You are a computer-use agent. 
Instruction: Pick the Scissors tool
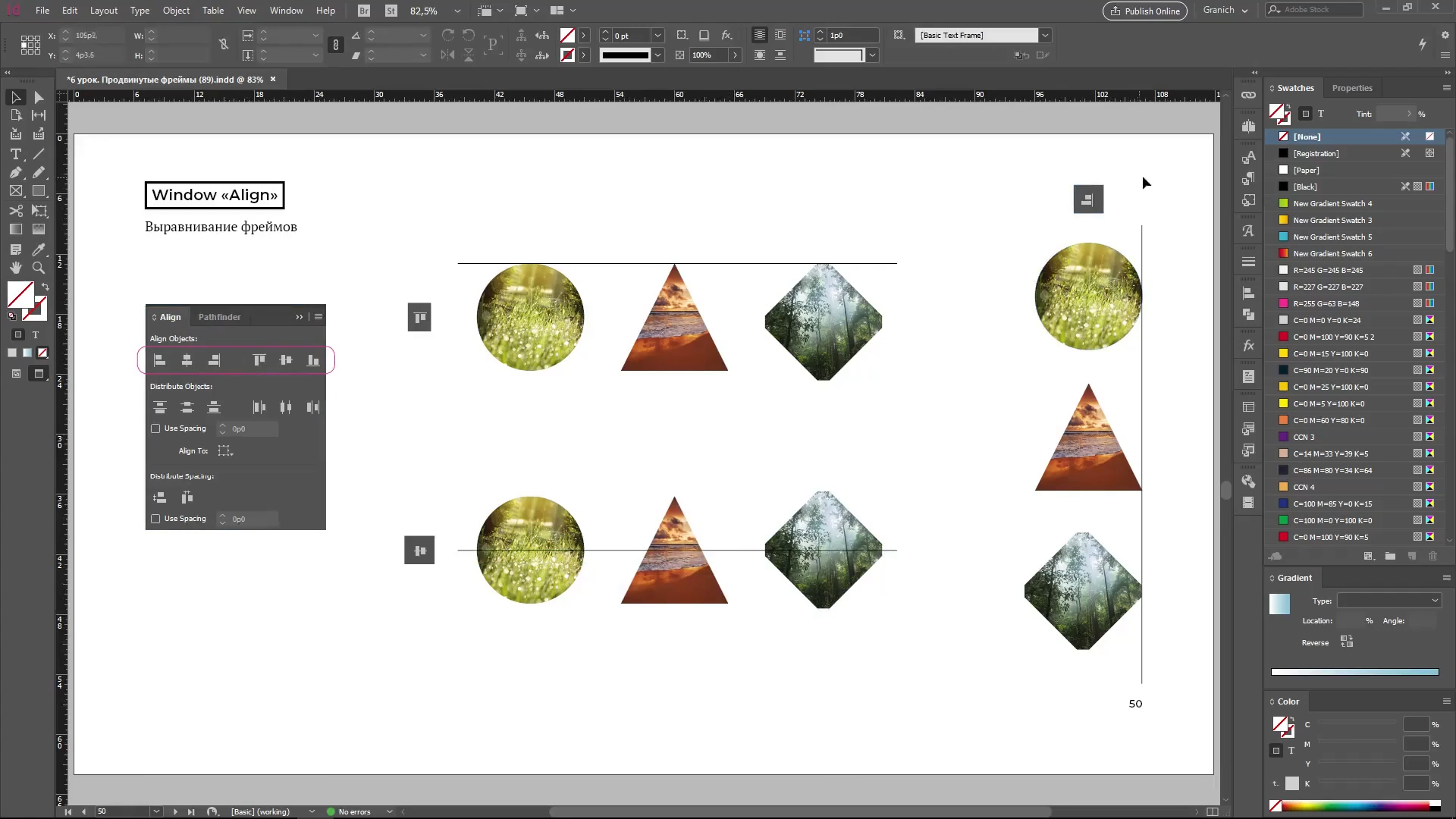[x=15, y=211]
